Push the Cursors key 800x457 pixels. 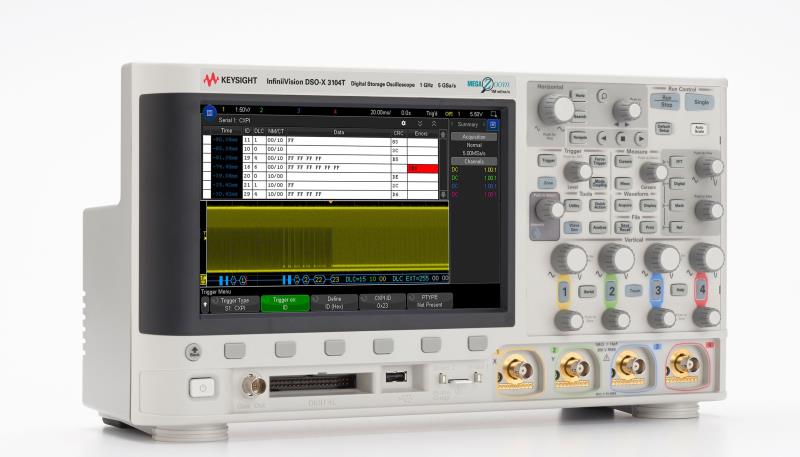[623, 162]
